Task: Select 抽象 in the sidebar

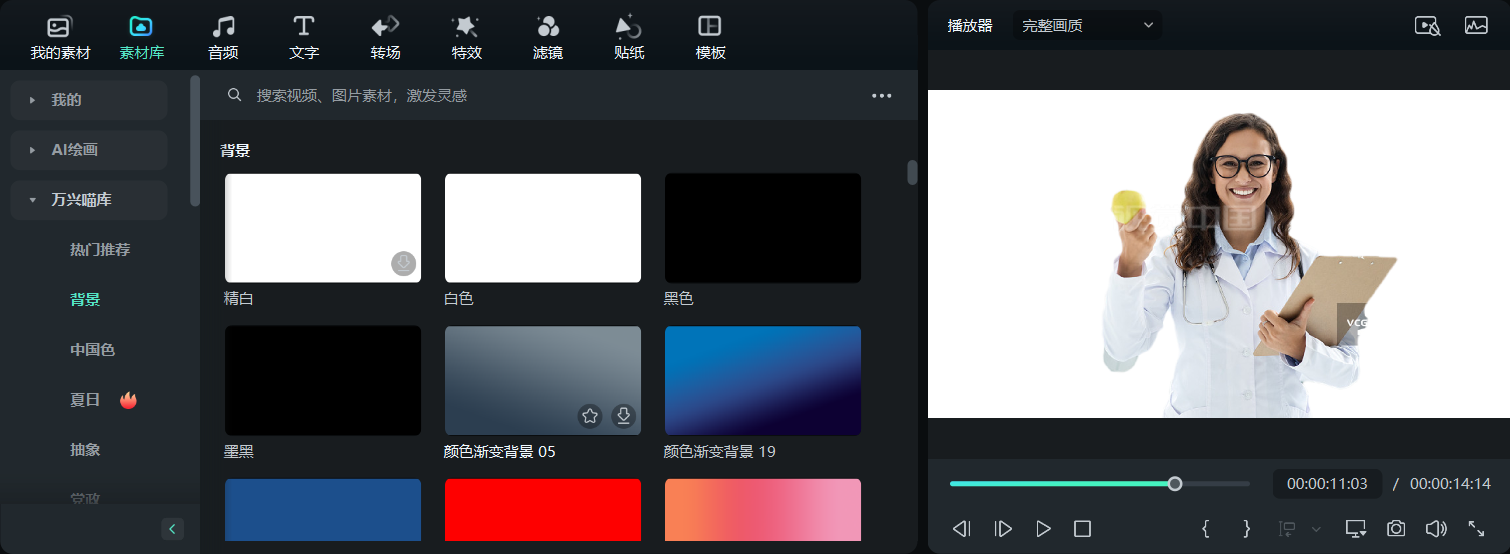Action: pyautogui.click(x=85, y=450)
